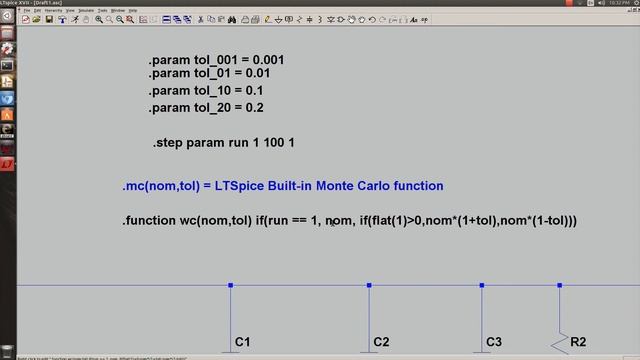
Task: Place a capacitor component
Action: (309, 20)
